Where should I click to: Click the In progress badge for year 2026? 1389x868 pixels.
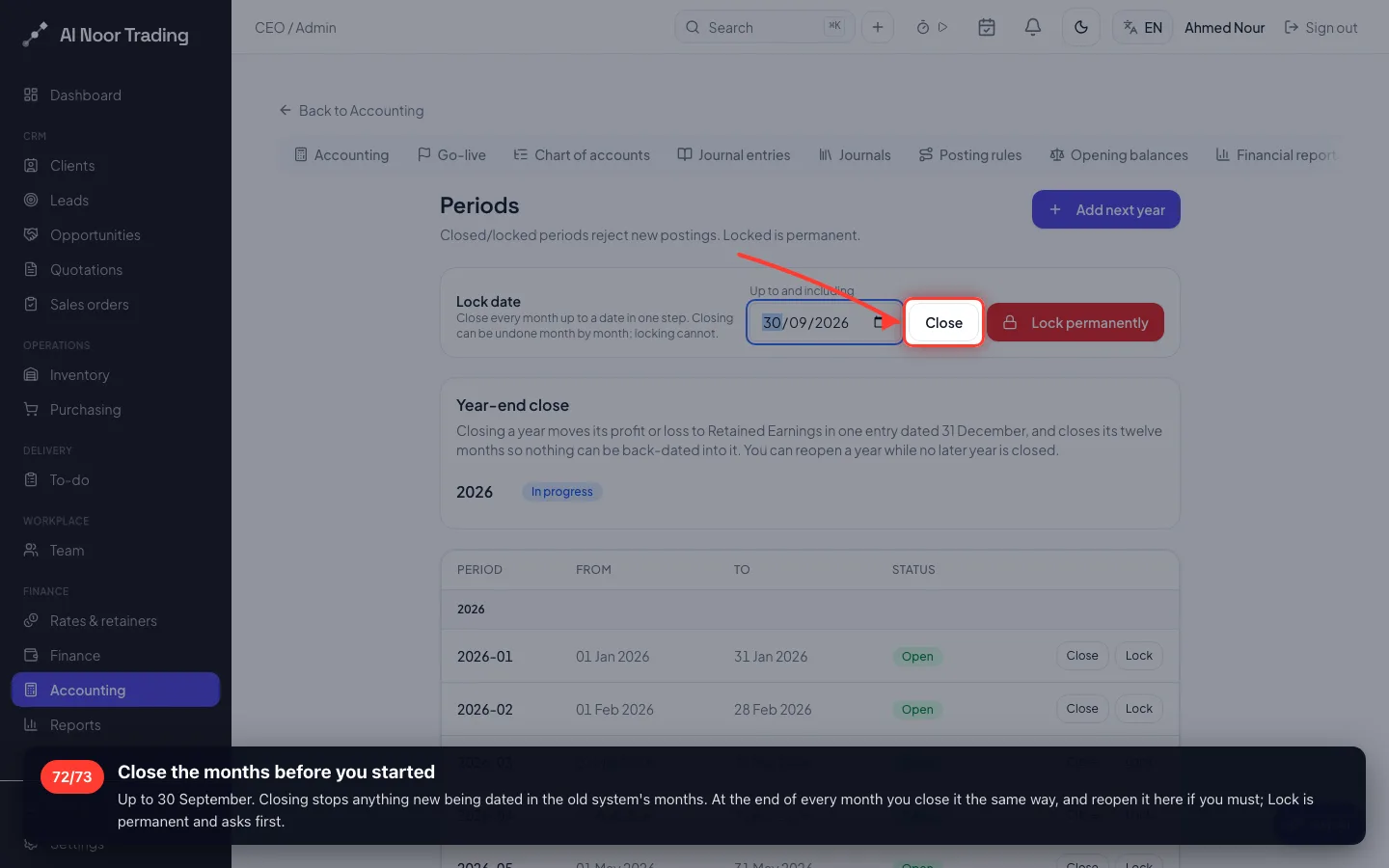pos(562,492)
